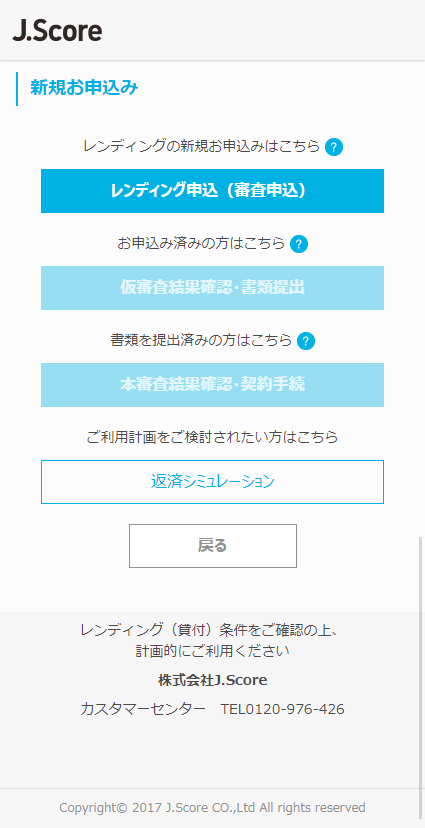Click the TEL0120-976-426 phone number

point(282,709)
